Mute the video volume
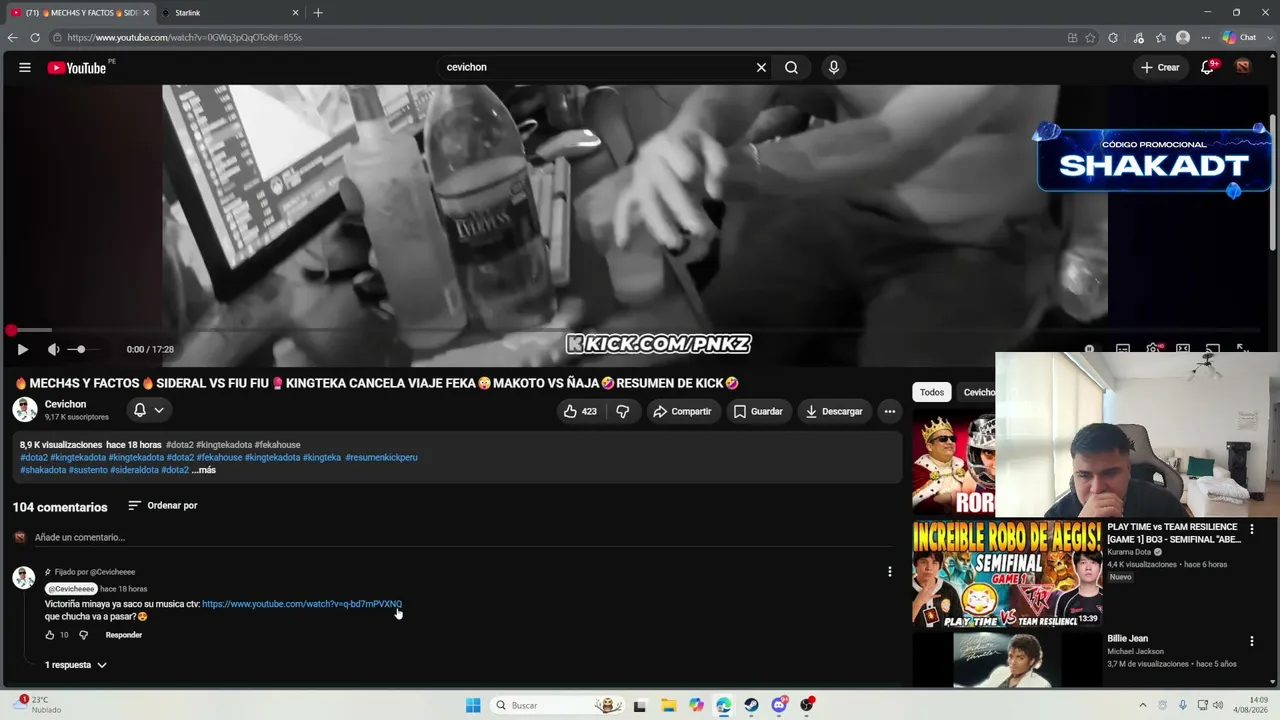Viewport: 1280px width, 720px height. (54, 349)
